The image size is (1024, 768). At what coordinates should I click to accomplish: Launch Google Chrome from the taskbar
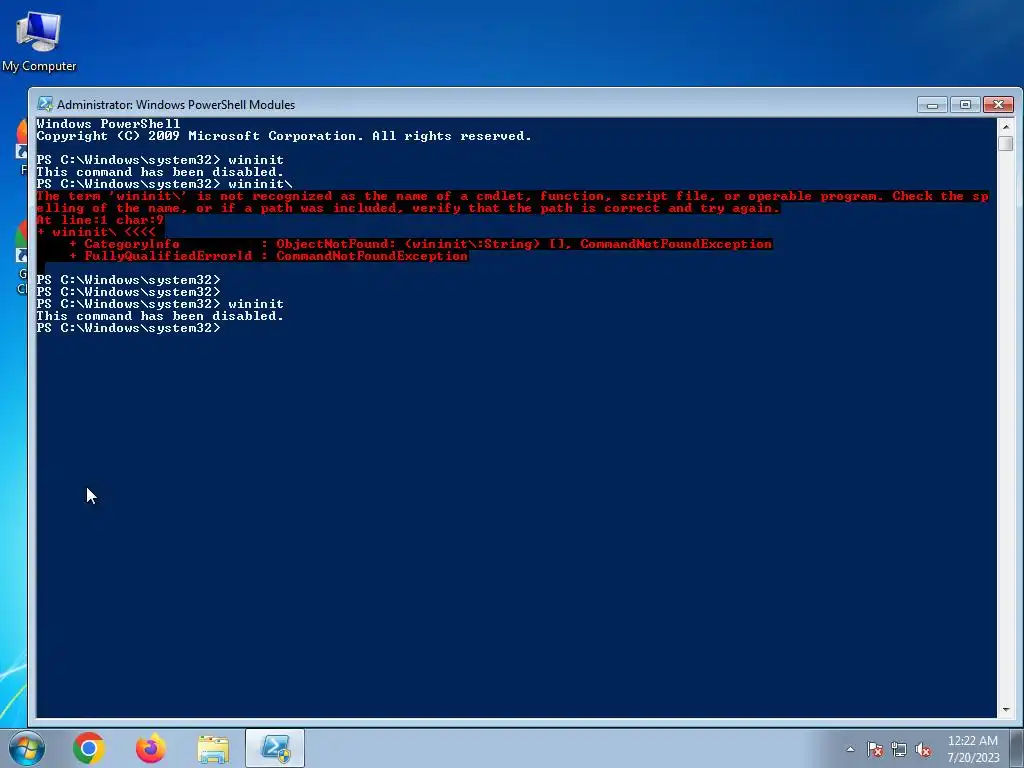pyautogui.click(x=89, y=748)
